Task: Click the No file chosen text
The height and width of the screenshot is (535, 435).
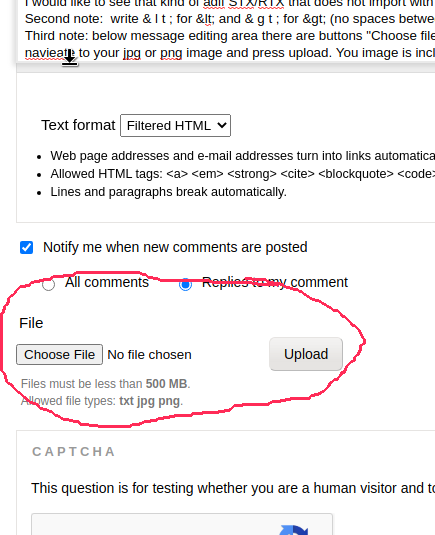Action: [149, 355]
